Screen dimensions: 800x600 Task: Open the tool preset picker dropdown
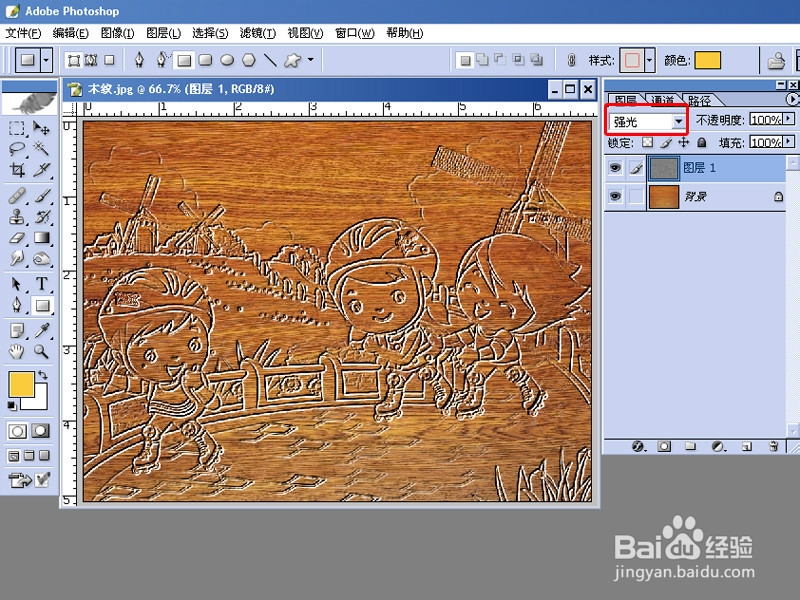(46, 60)
